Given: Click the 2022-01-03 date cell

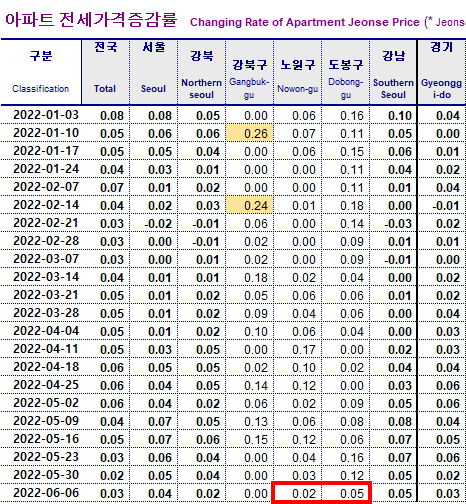Looking at the screenshot, I should click(41, 115).
